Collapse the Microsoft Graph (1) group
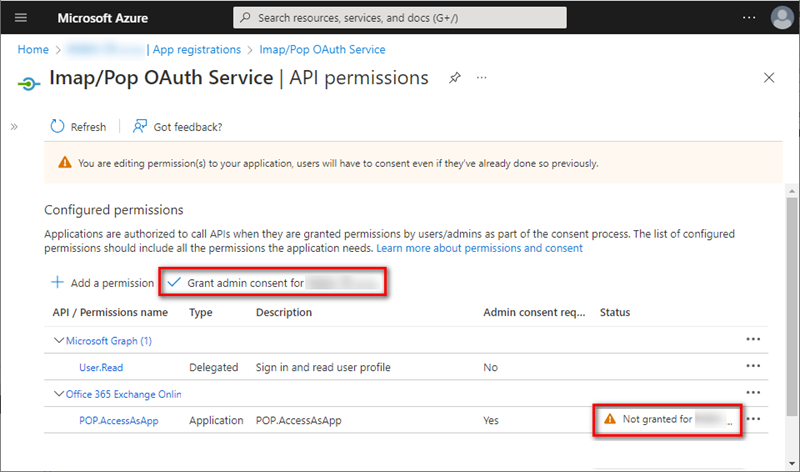 pyautogui.click(x=58, y=341)
